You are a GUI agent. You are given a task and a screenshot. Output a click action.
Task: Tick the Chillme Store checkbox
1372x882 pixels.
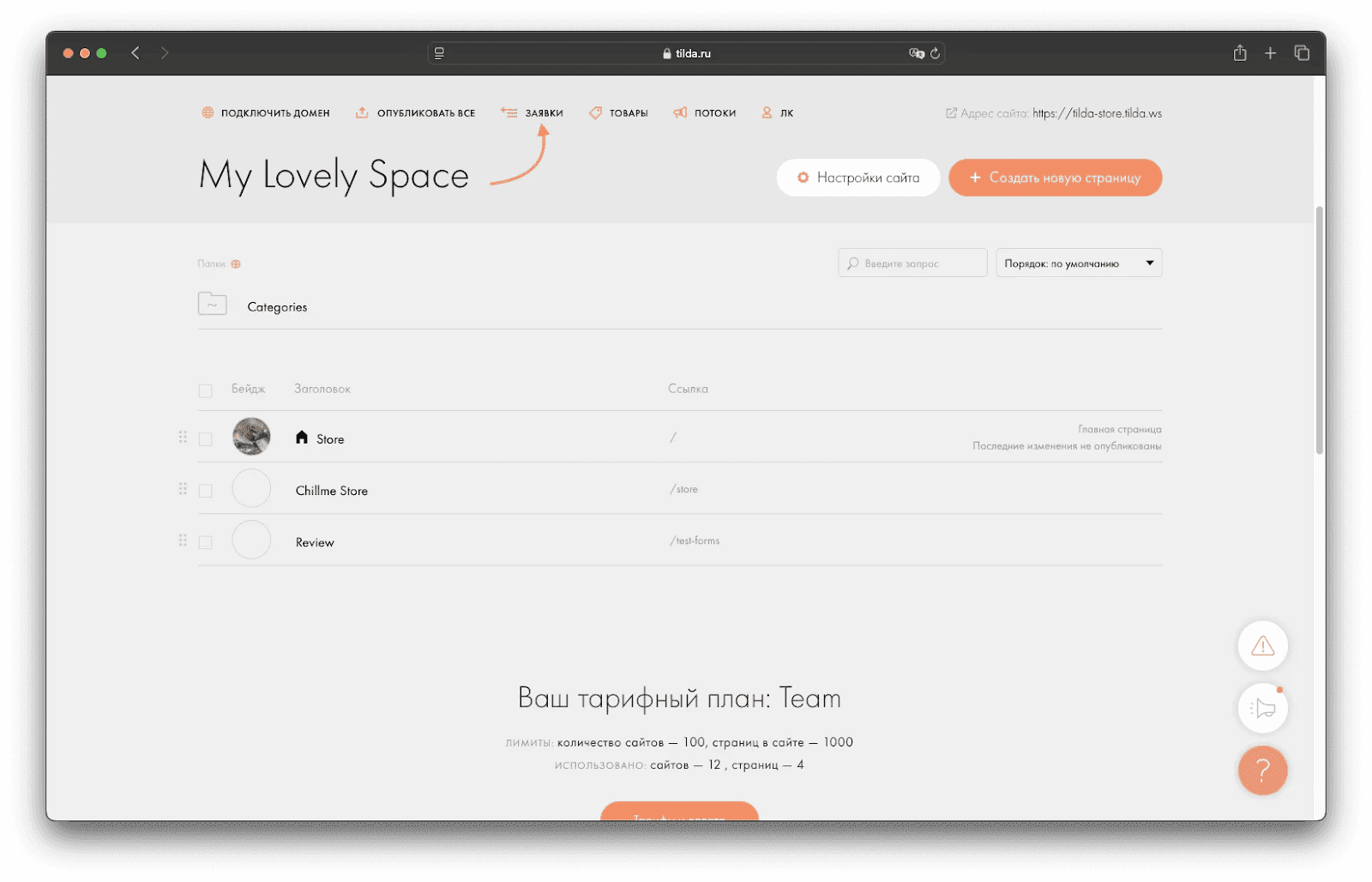[206, 491]
